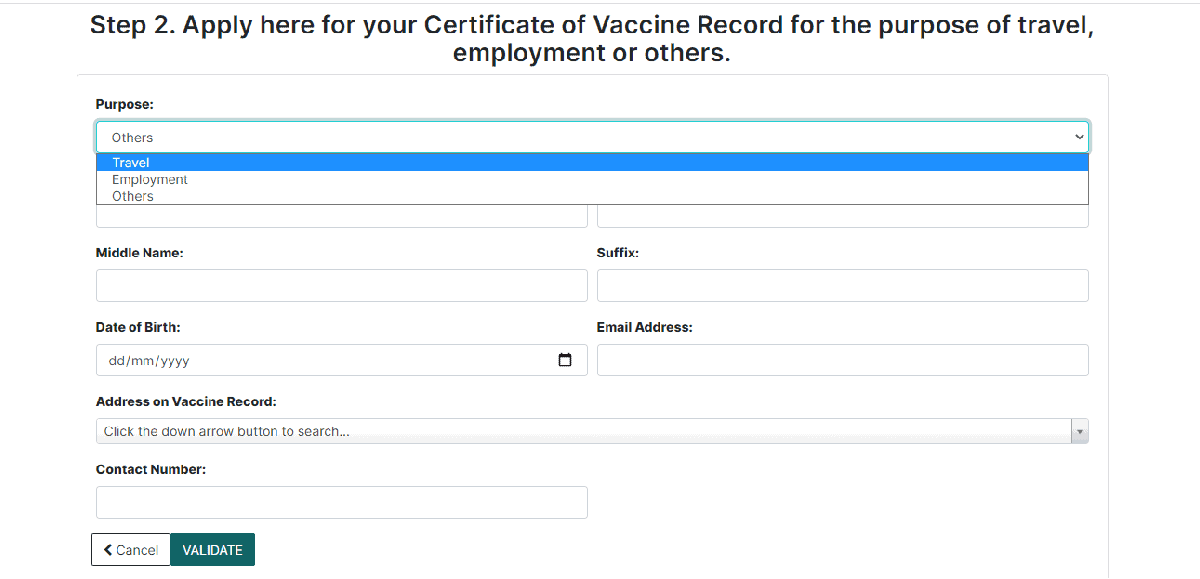The width and height of the screenshot is (1200, 579).
Task: Expand the Address on Vaccine Record arrow button
Action: click(1079, 431)
